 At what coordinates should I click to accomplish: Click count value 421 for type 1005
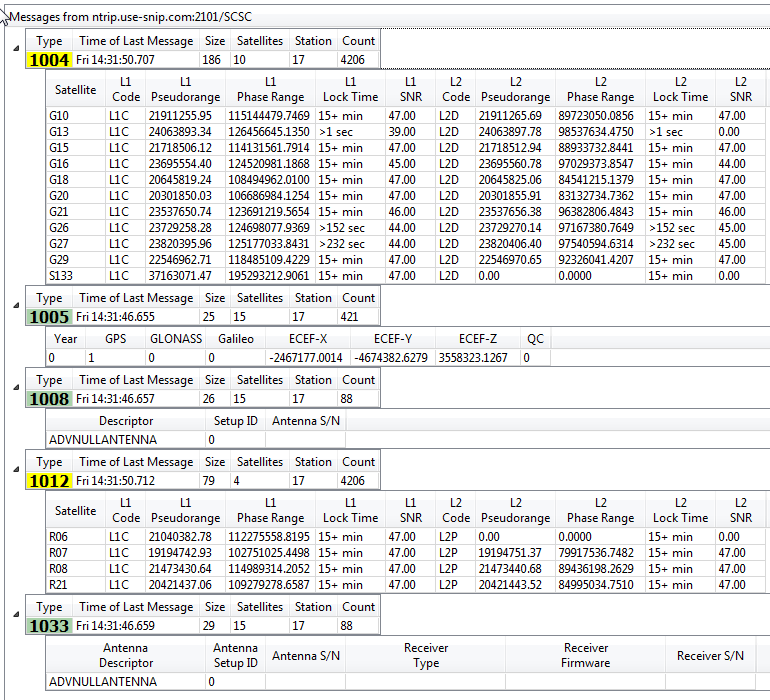pyautogui.click(x=349, y=317)
